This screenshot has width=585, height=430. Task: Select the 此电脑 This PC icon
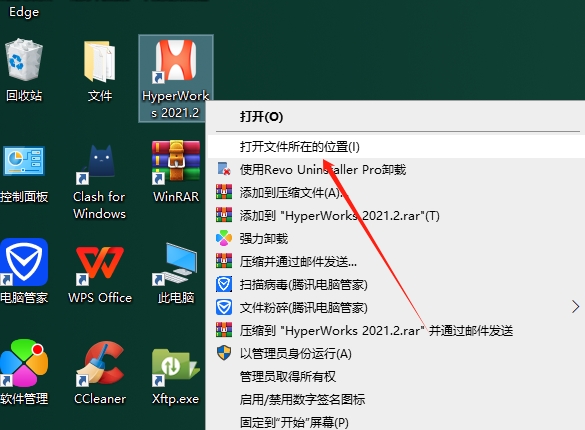point(176,273)
